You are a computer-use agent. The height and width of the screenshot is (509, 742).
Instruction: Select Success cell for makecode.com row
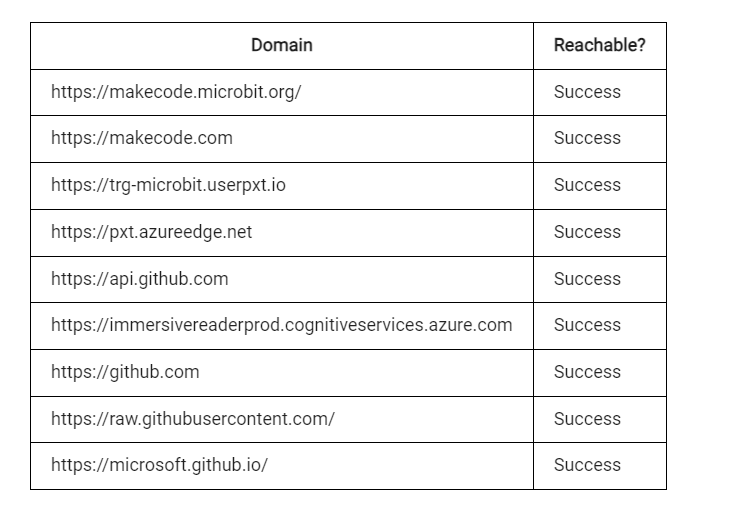587,138
